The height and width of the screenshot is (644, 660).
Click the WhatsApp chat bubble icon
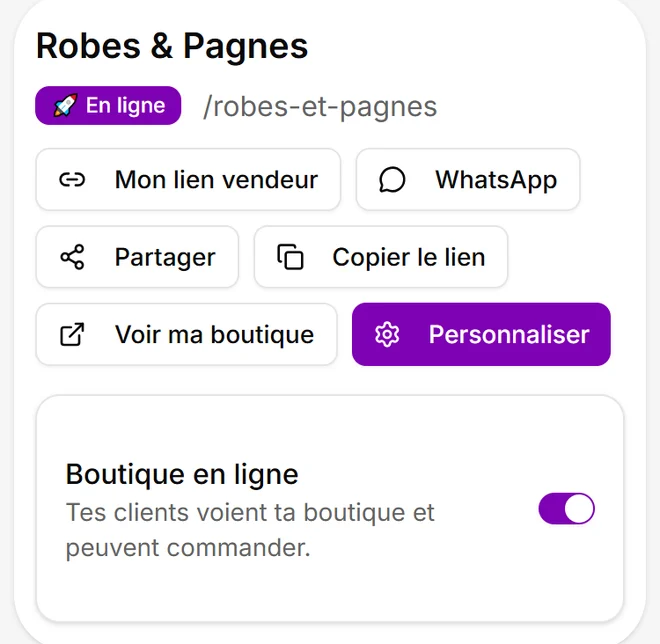pos(392,180)
